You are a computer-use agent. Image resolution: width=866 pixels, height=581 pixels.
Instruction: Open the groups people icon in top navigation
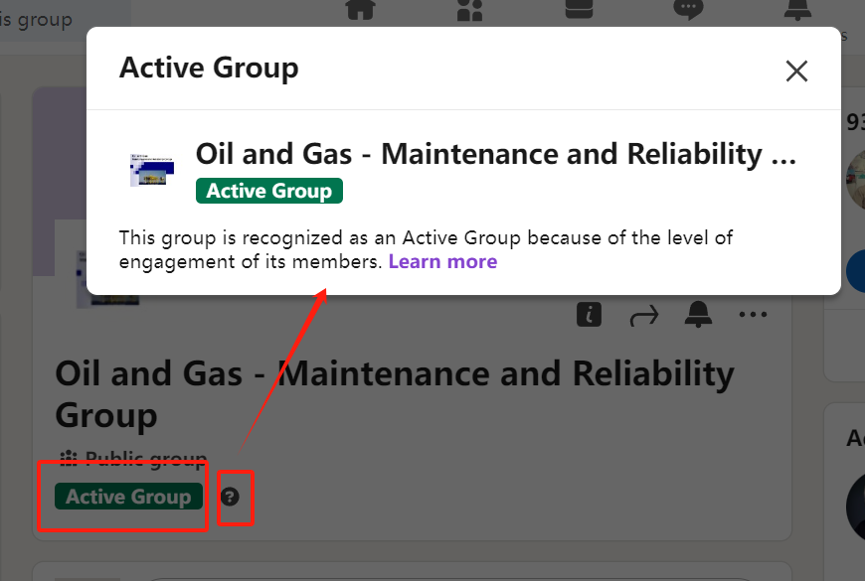click(x=469, y=9)
